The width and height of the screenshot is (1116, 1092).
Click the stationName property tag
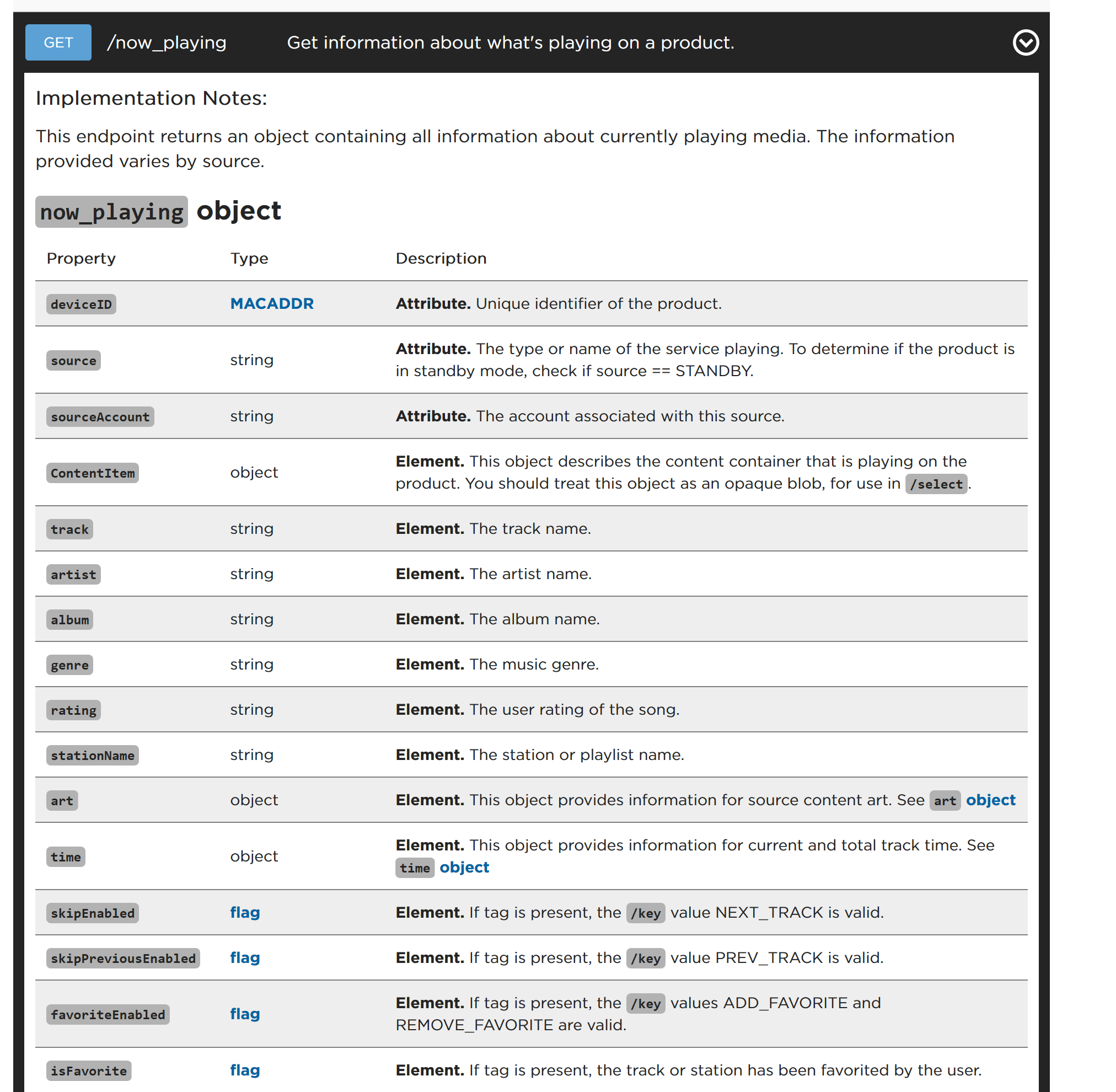pyautogui.click(x=92, y=756)
